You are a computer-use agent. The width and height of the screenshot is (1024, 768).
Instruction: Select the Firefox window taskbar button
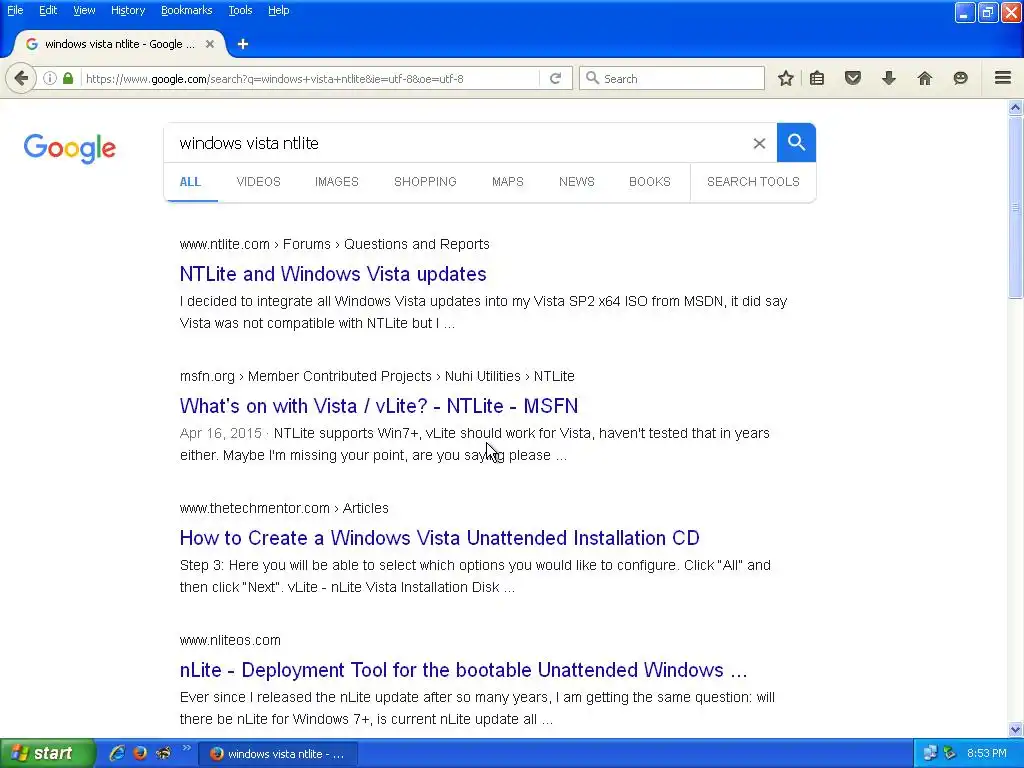coord(278,754)
